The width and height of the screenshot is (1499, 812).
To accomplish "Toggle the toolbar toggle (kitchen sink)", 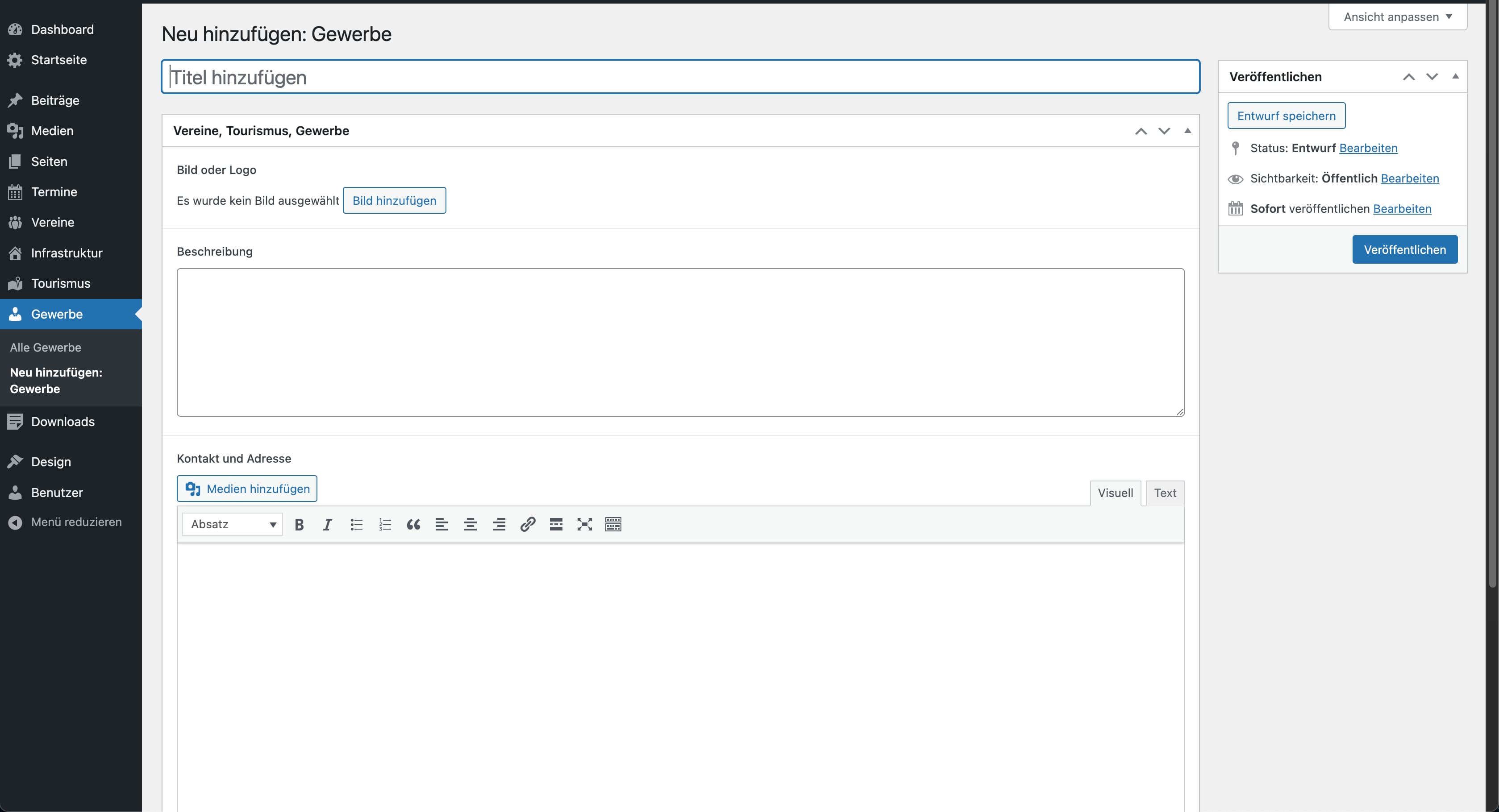I will [x=613, y=525].
